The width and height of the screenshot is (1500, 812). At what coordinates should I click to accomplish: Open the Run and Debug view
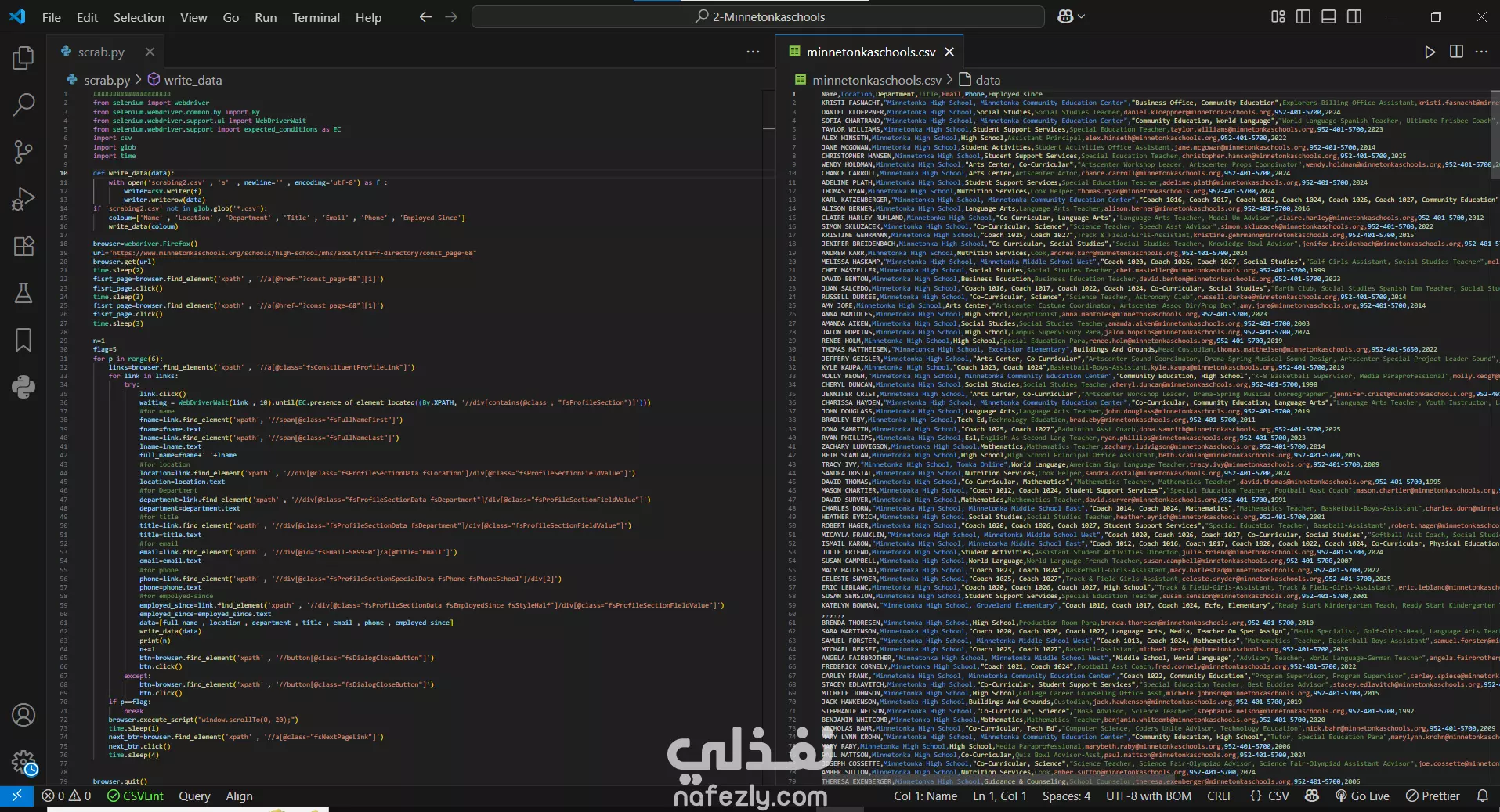point(23,199)
